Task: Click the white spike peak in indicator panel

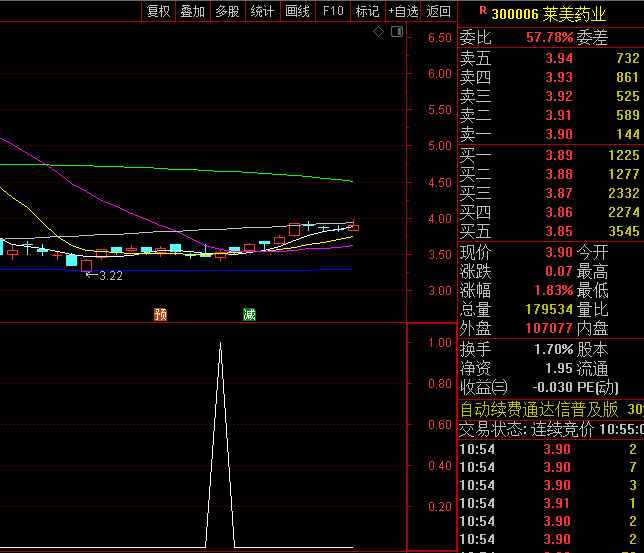Action: coord(220,343)
